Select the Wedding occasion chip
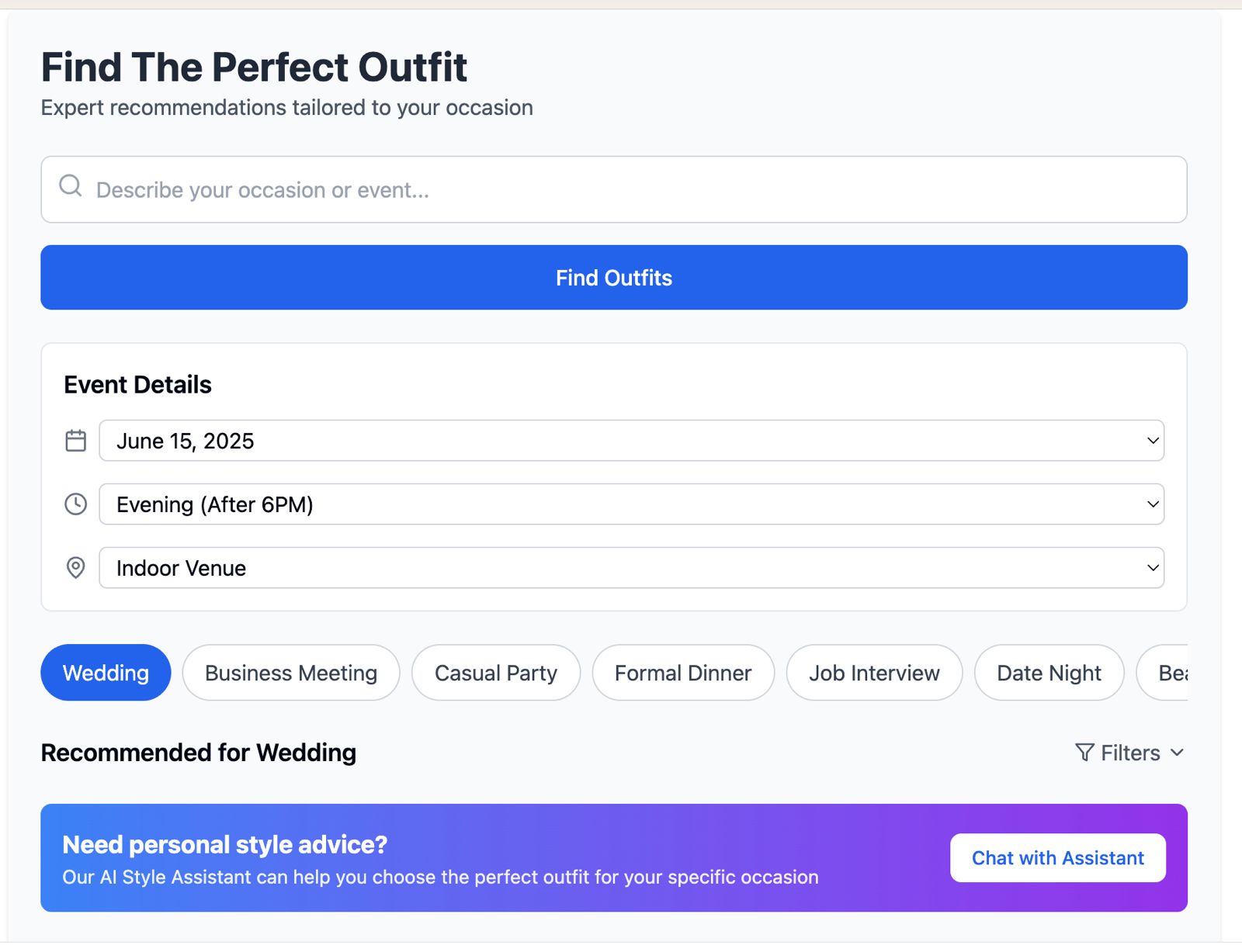This screenshot has height=952, width=1242. (x=106, y=673)
